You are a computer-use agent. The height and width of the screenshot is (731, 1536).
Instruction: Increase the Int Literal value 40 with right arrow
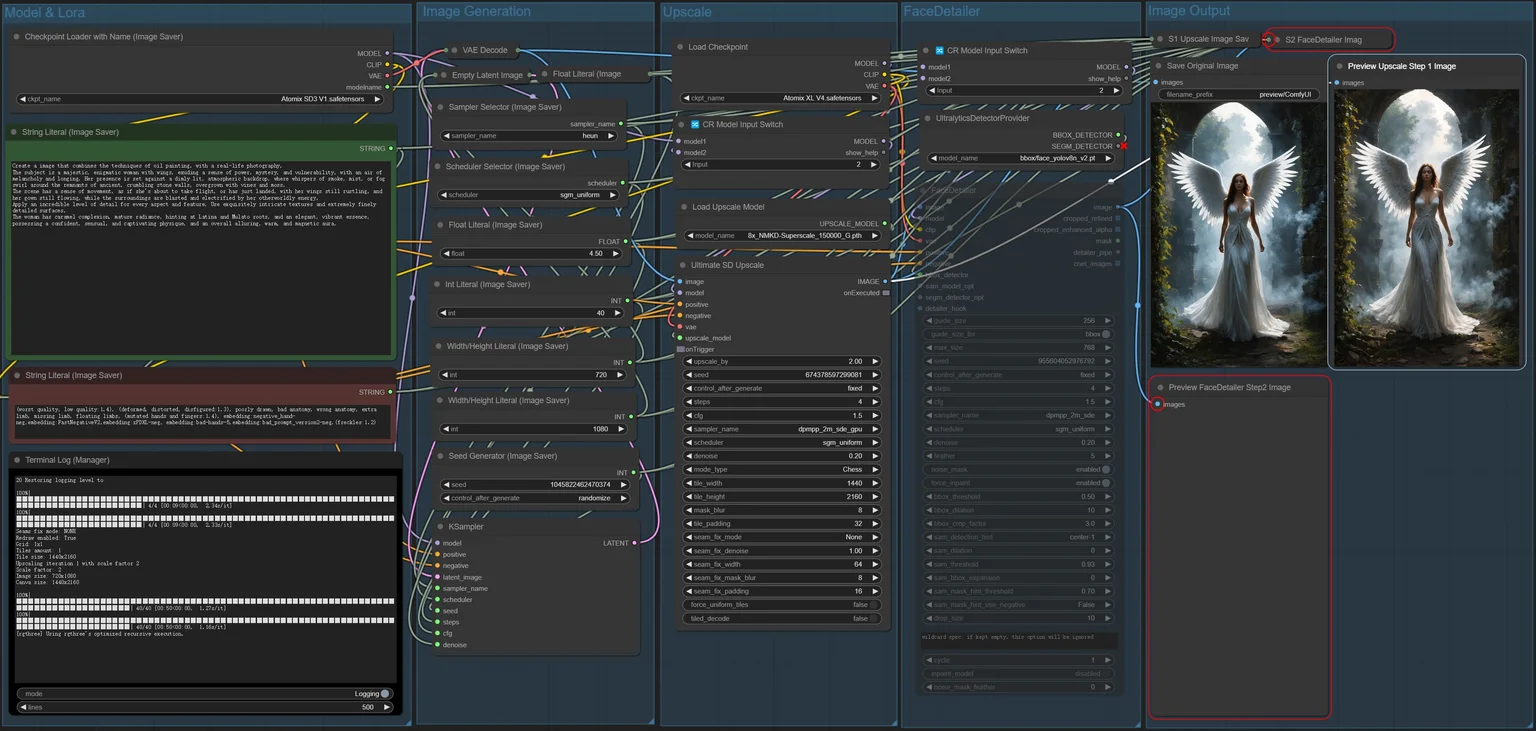pos(620,313)
